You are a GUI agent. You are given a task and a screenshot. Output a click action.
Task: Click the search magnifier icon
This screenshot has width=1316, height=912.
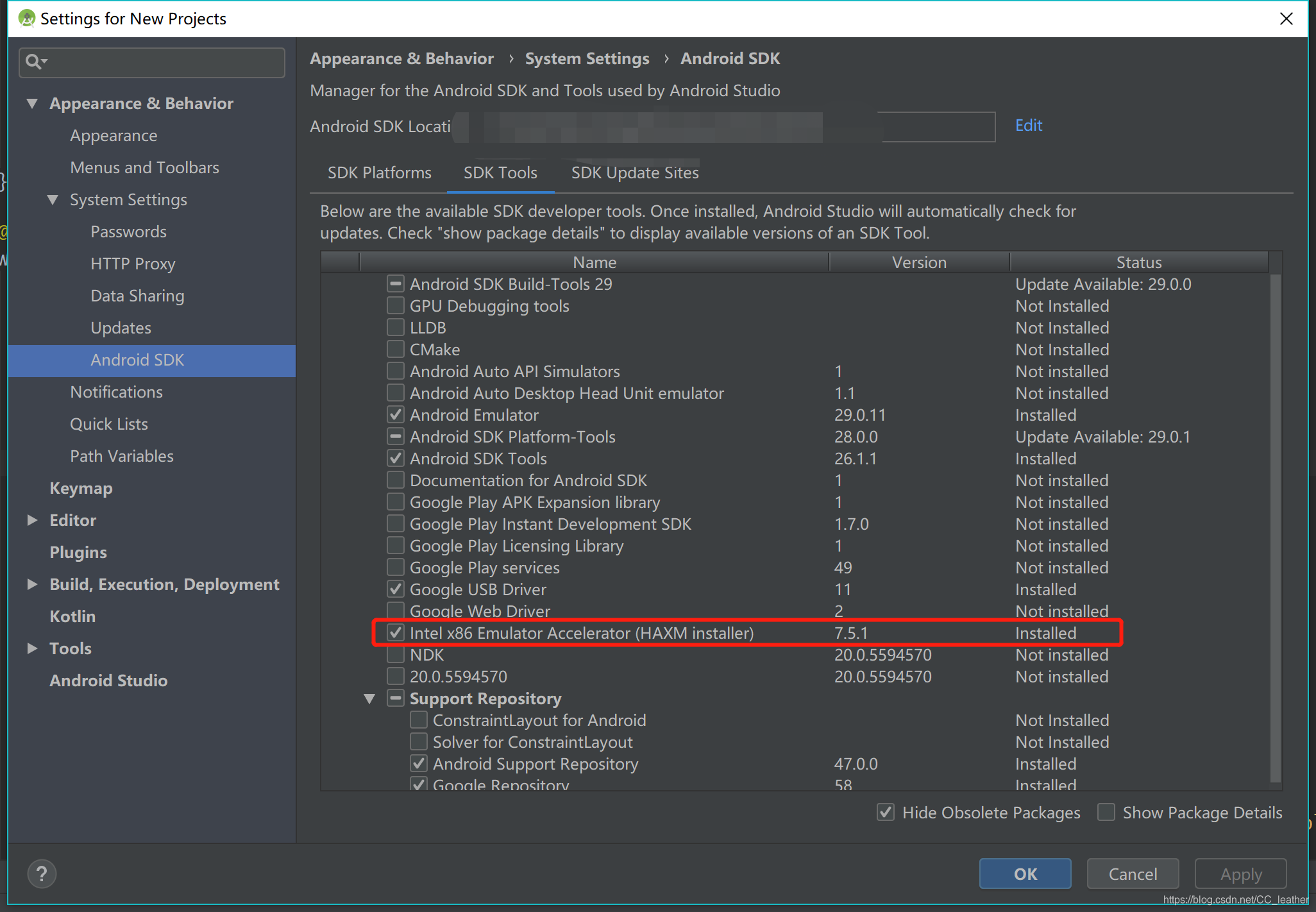(33, 62)
